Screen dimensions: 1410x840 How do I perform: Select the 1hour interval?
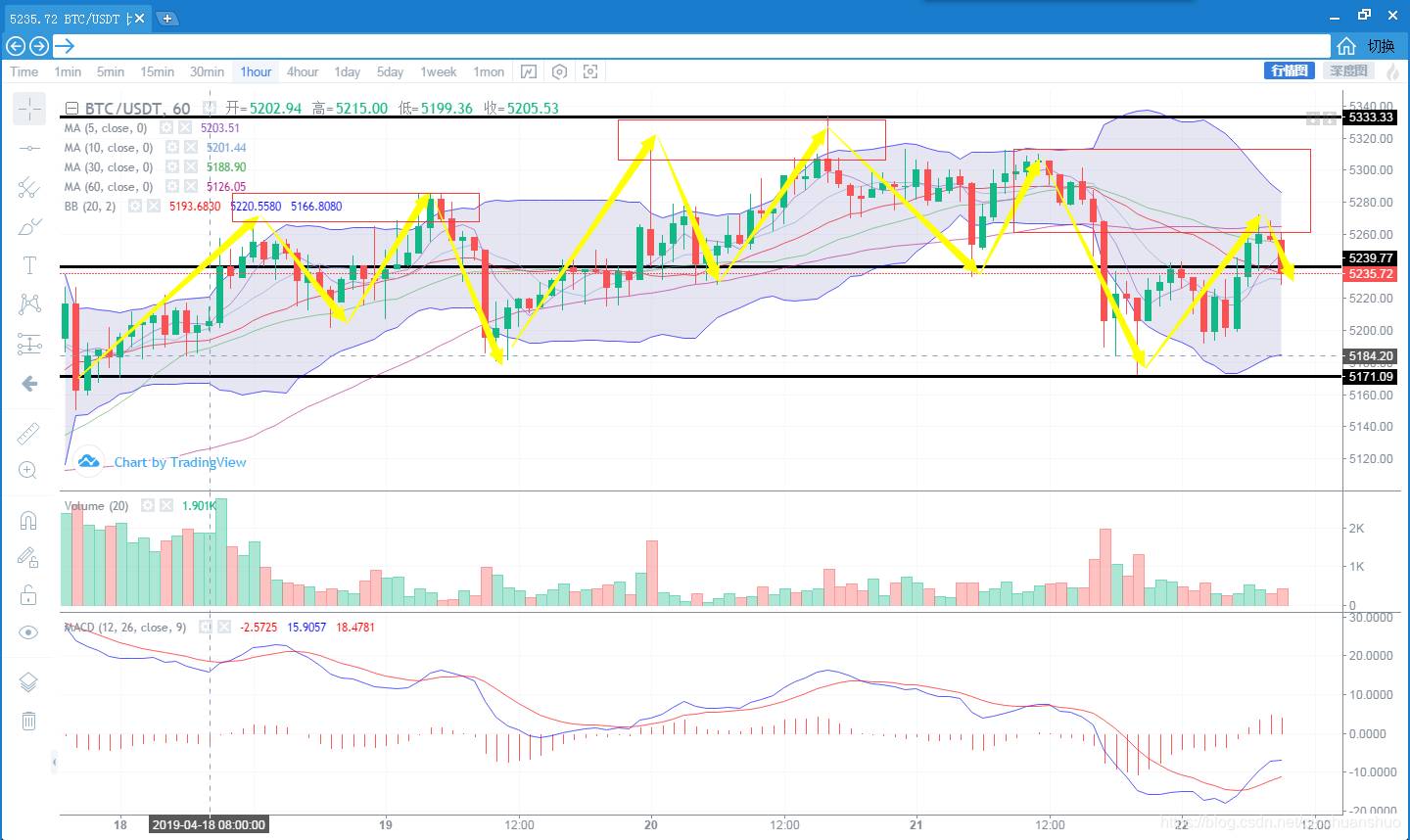[257, 71]
